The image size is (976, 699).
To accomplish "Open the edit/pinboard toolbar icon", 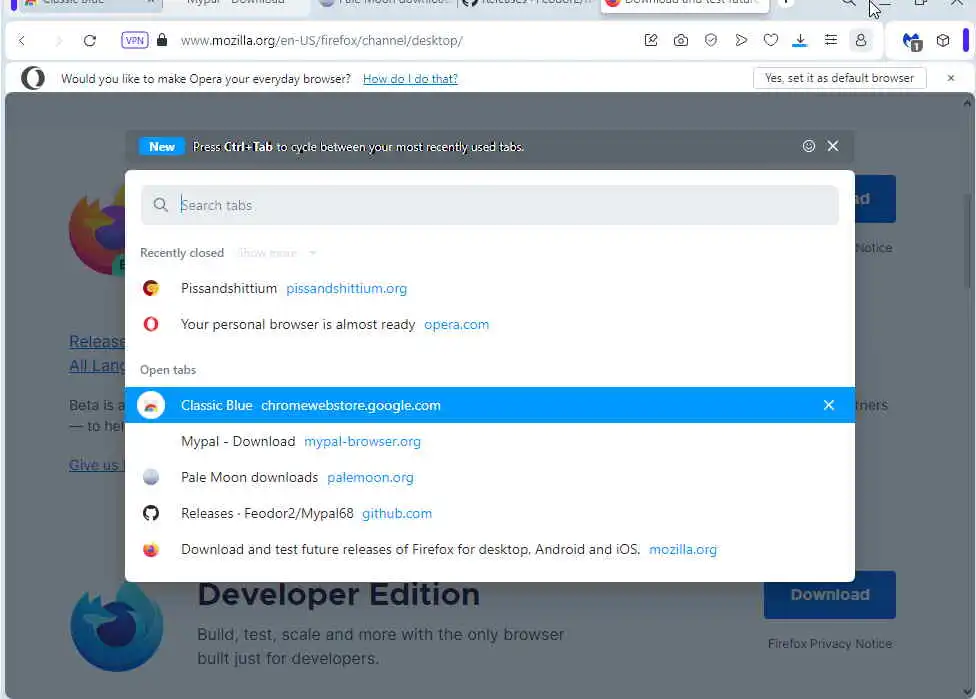I will 651,40.
